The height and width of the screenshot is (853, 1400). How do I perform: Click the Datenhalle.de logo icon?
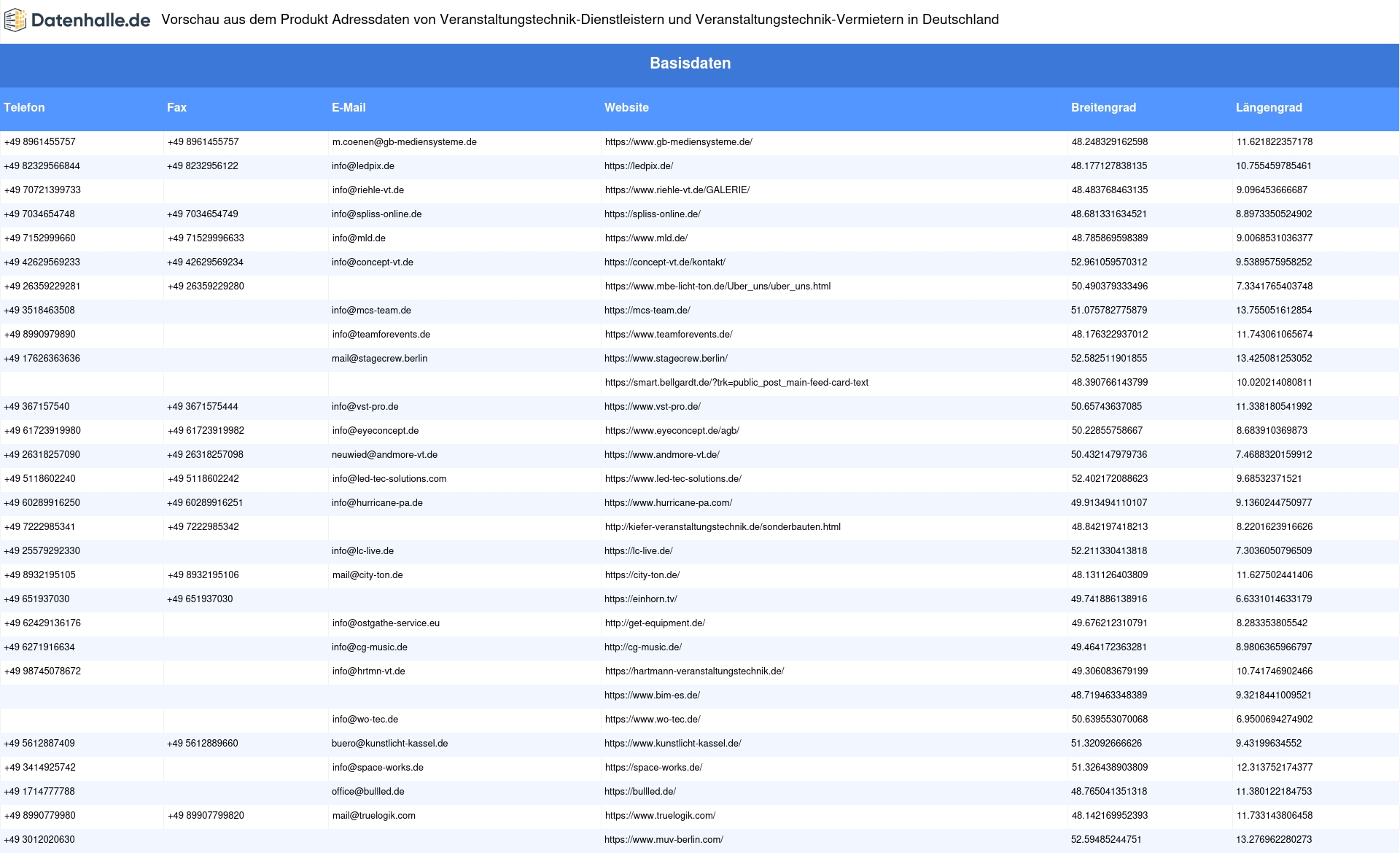(x=15, y=20)
